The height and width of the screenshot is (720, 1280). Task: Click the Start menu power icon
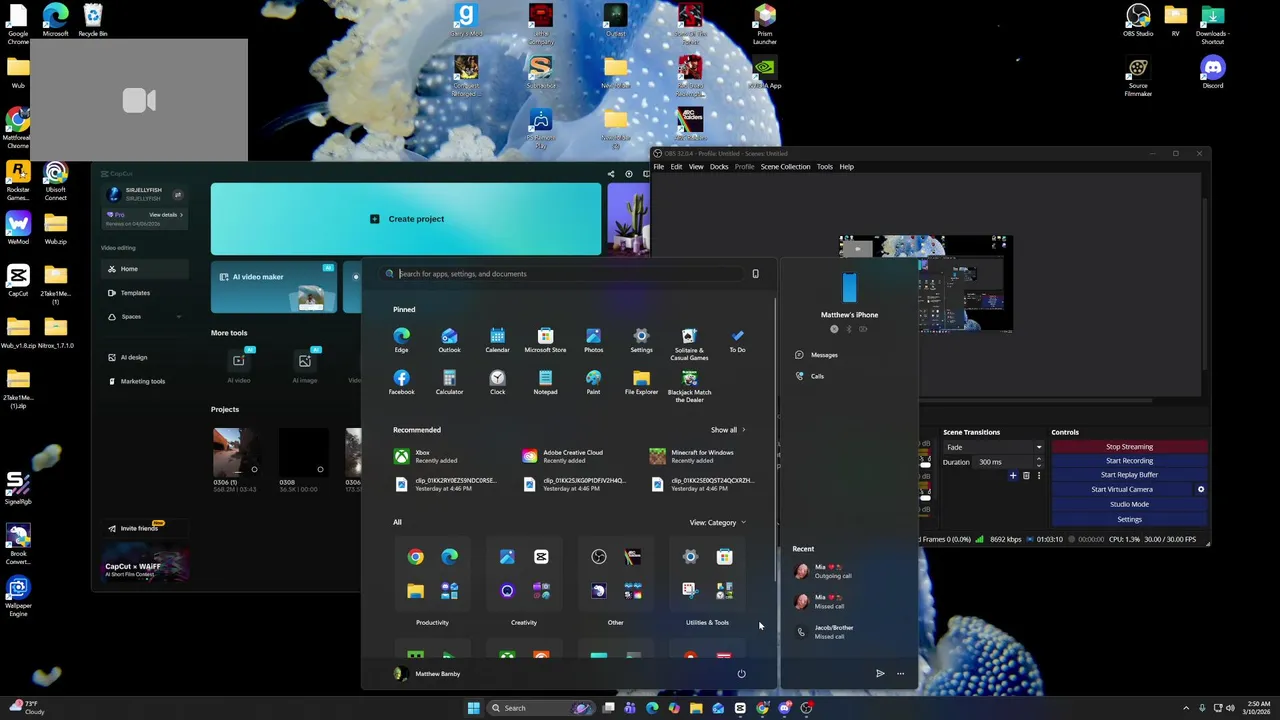pos(741,674)
